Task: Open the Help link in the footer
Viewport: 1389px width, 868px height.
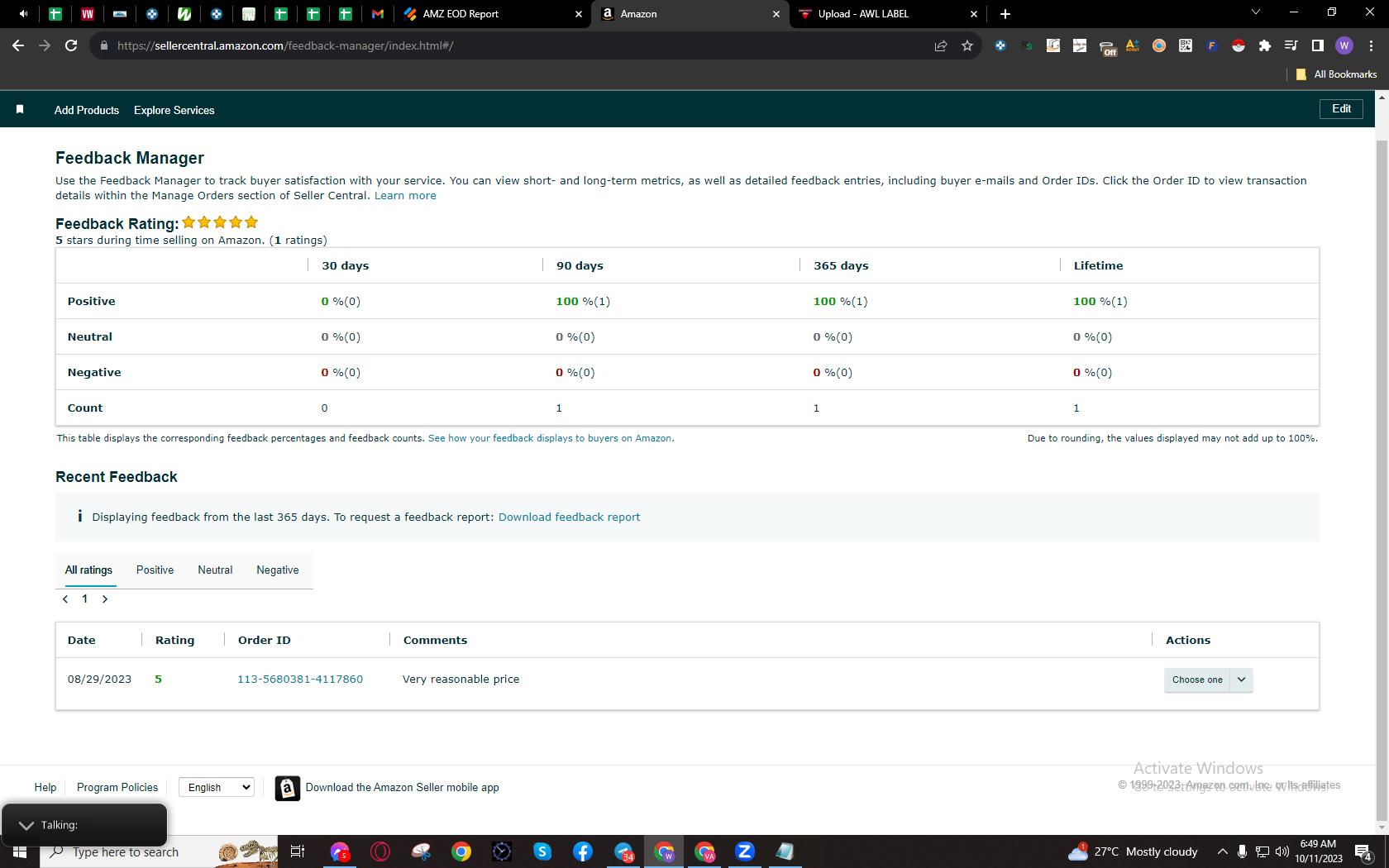Action: click(x=45, y=788)
